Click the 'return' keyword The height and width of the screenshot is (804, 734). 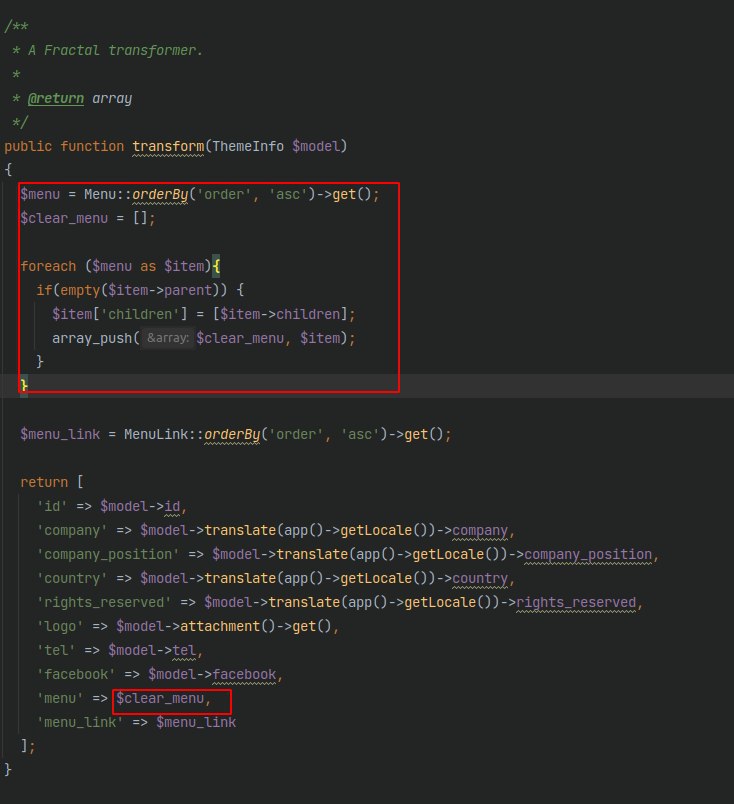click(44, 483)
